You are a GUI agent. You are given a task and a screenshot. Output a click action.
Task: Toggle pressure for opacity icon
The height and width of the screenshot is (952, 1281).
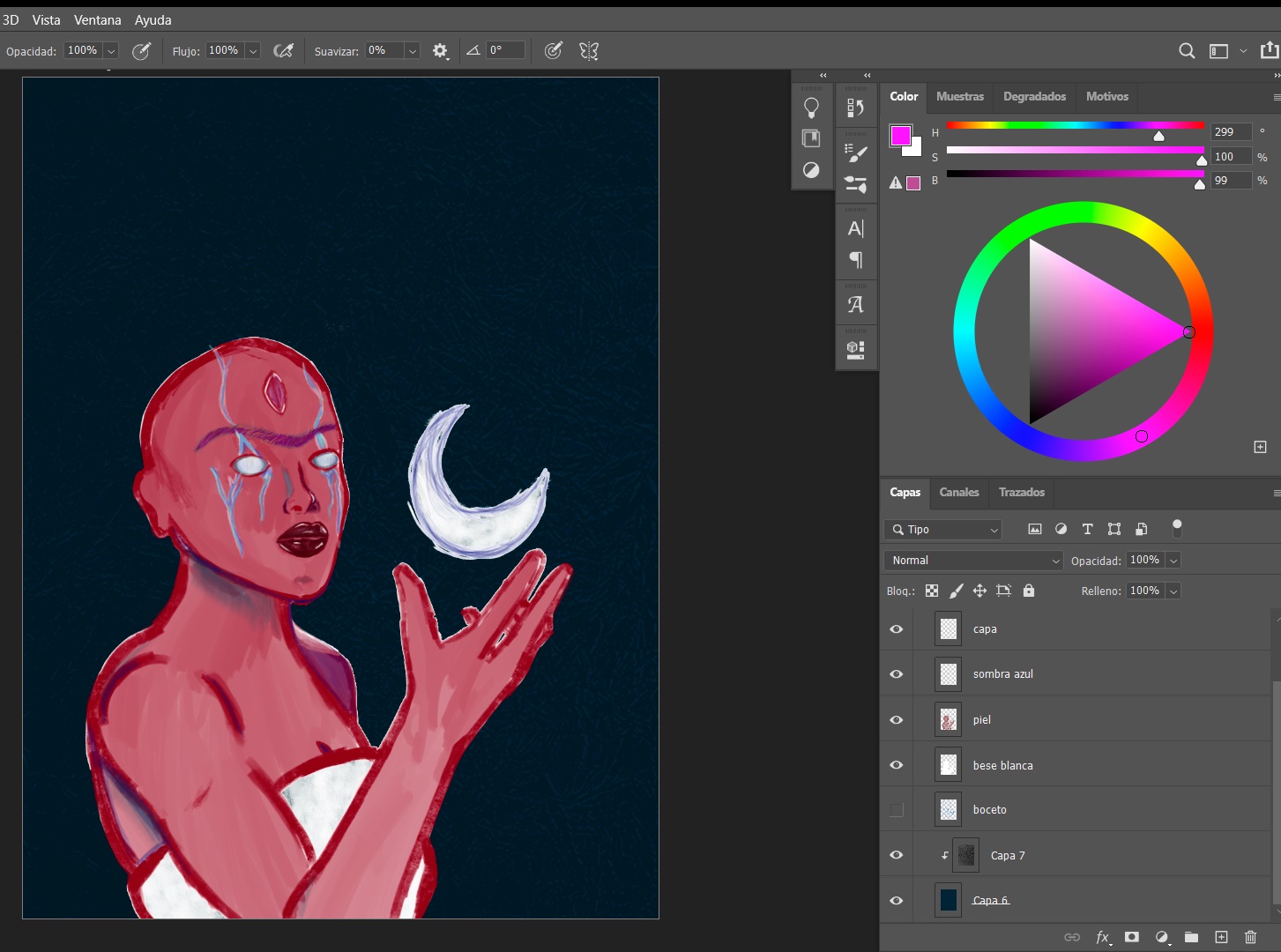pos(141,51)
